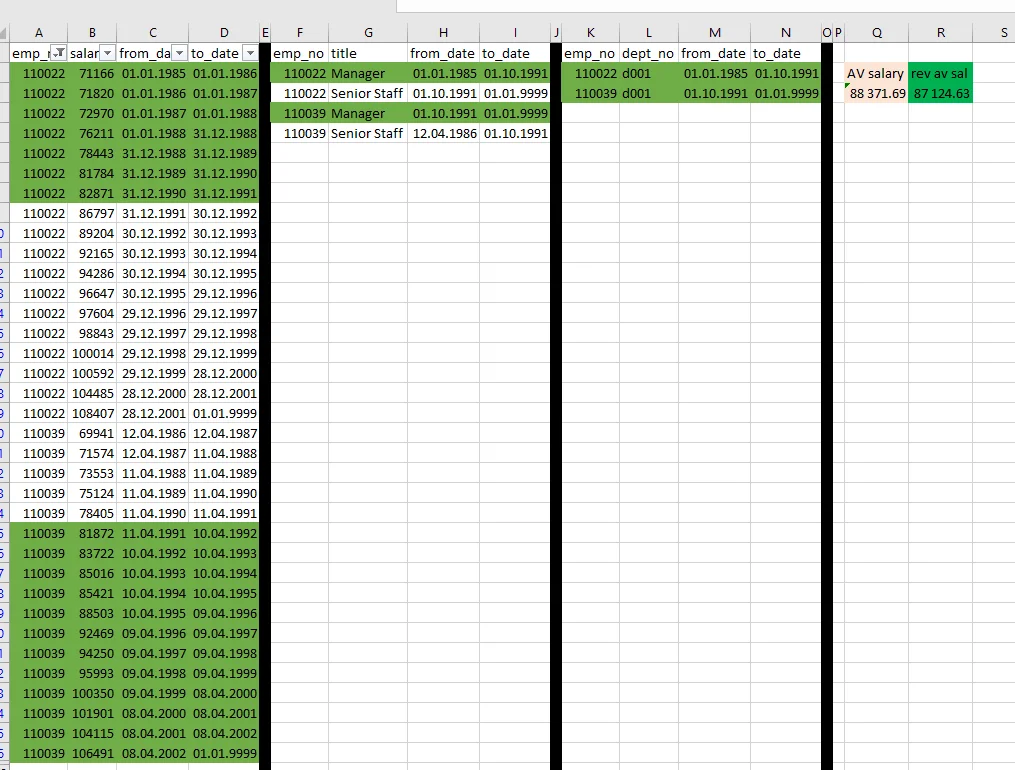Image resolution: width=1015 pixels, height=770 pixels.
Task: Click the column S header
Action: [x=1003, y=33]
